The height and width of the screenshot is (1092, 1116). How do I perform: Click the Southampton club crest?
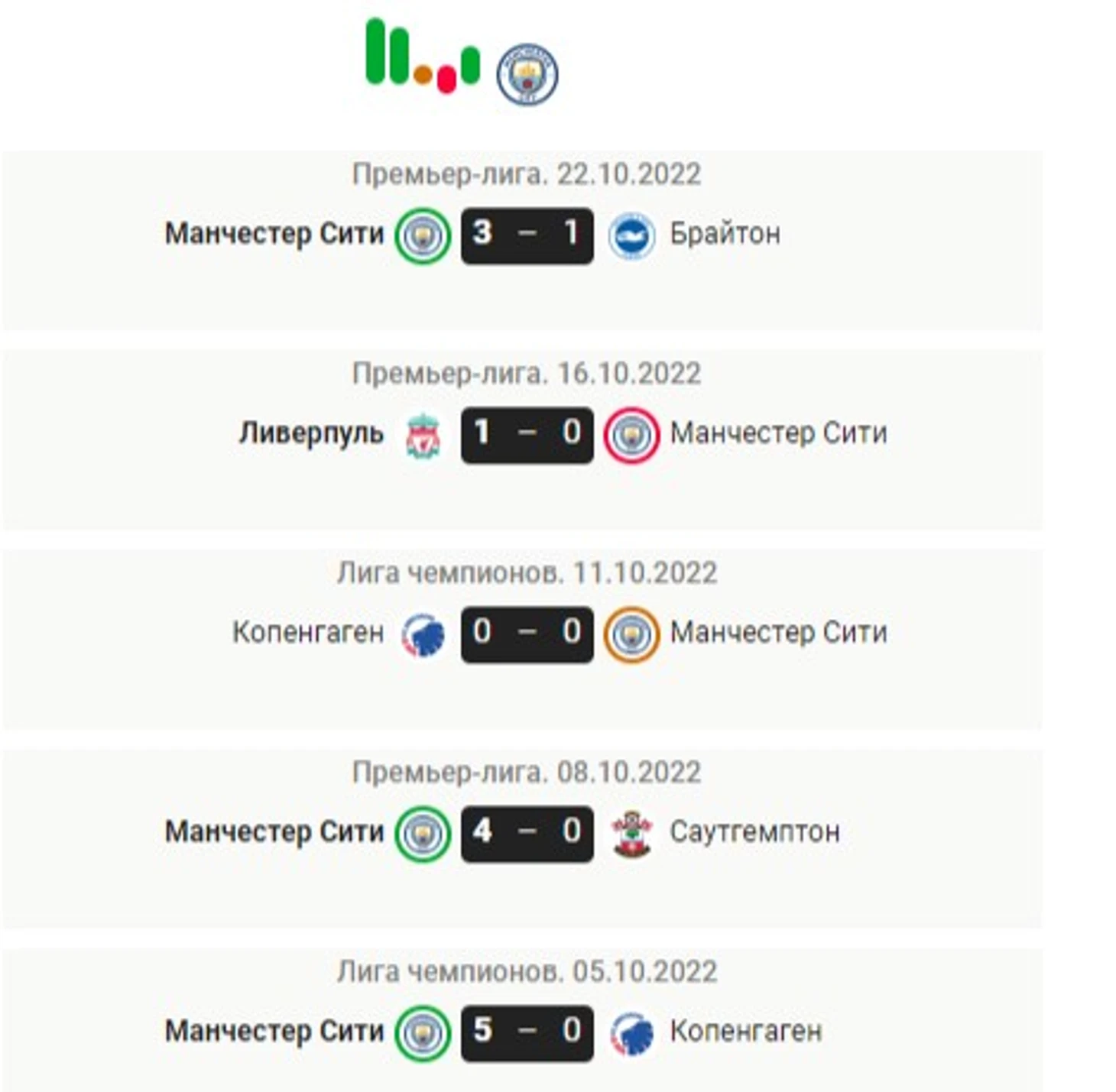(x=631, y=834)
